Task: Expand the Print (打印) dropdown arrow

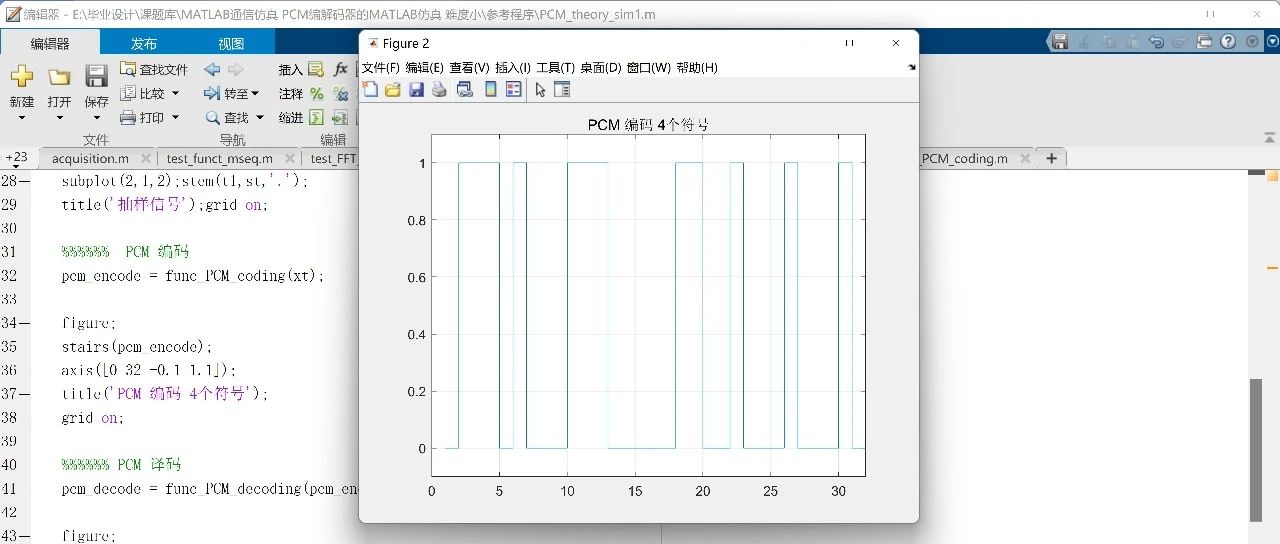Action: tap(176, 117)
